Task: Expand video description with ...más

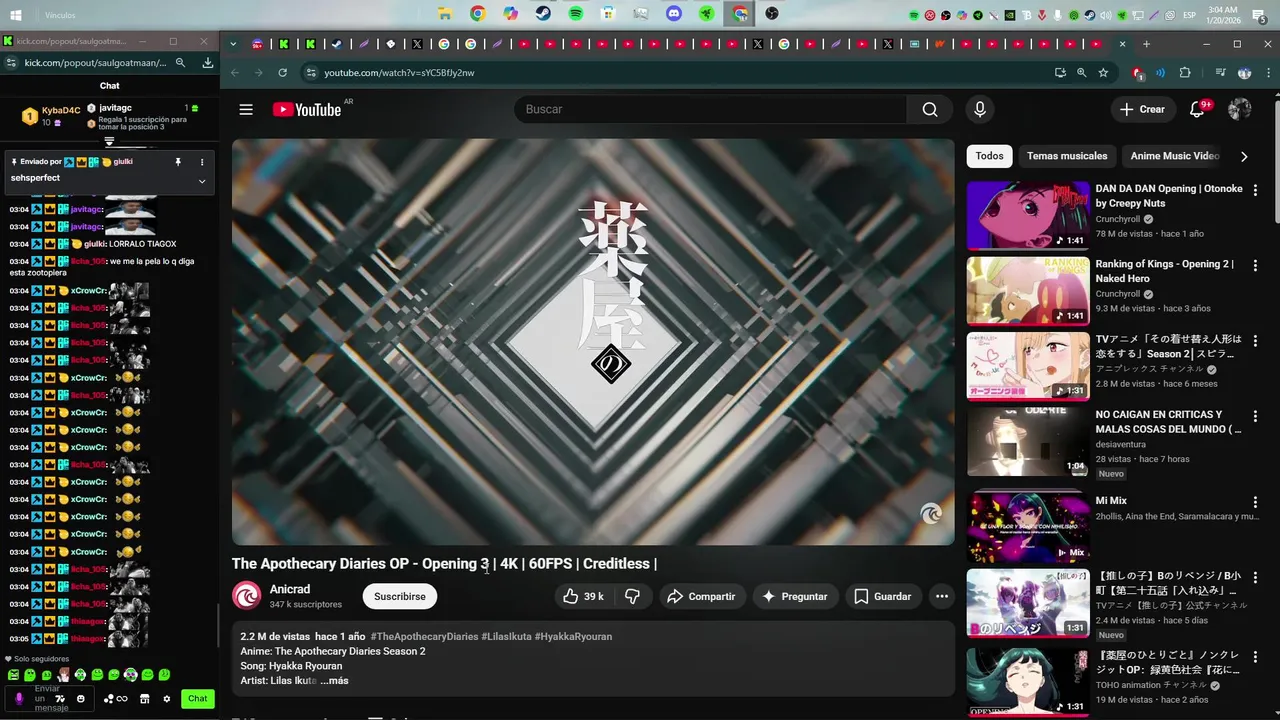Action: coord(334,680)
